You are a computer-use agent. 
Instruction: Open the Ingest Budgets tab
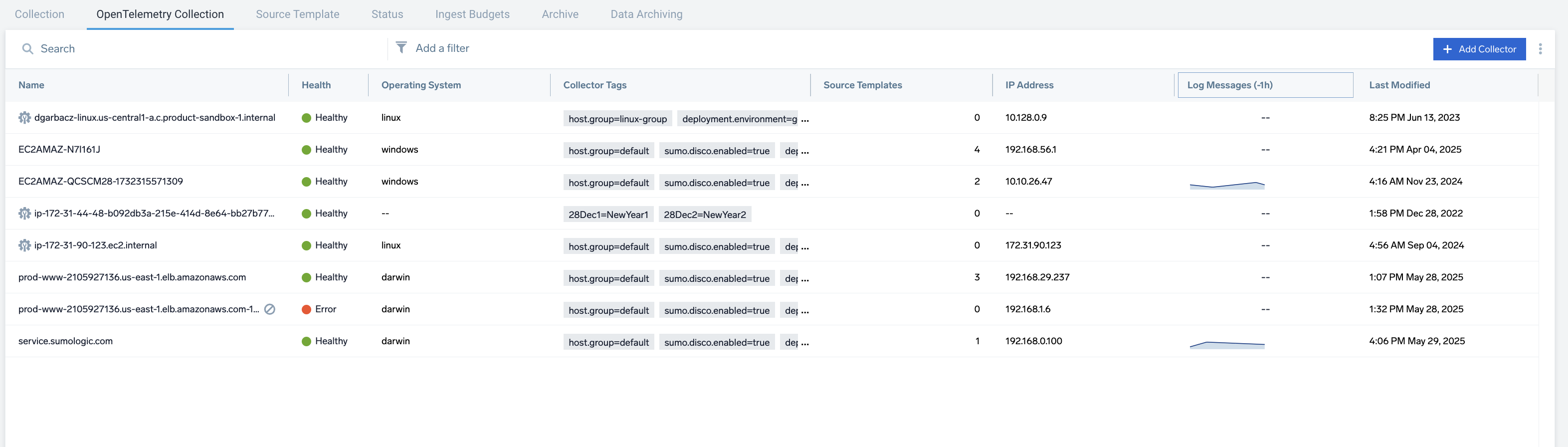click(472, 14)
